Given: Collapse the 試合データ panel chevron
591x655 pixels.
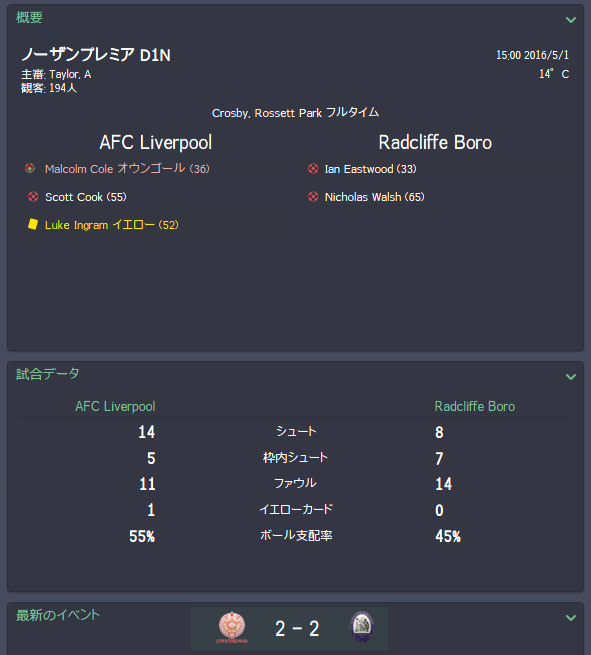Looking at the screenshot, I should point(571,377).
